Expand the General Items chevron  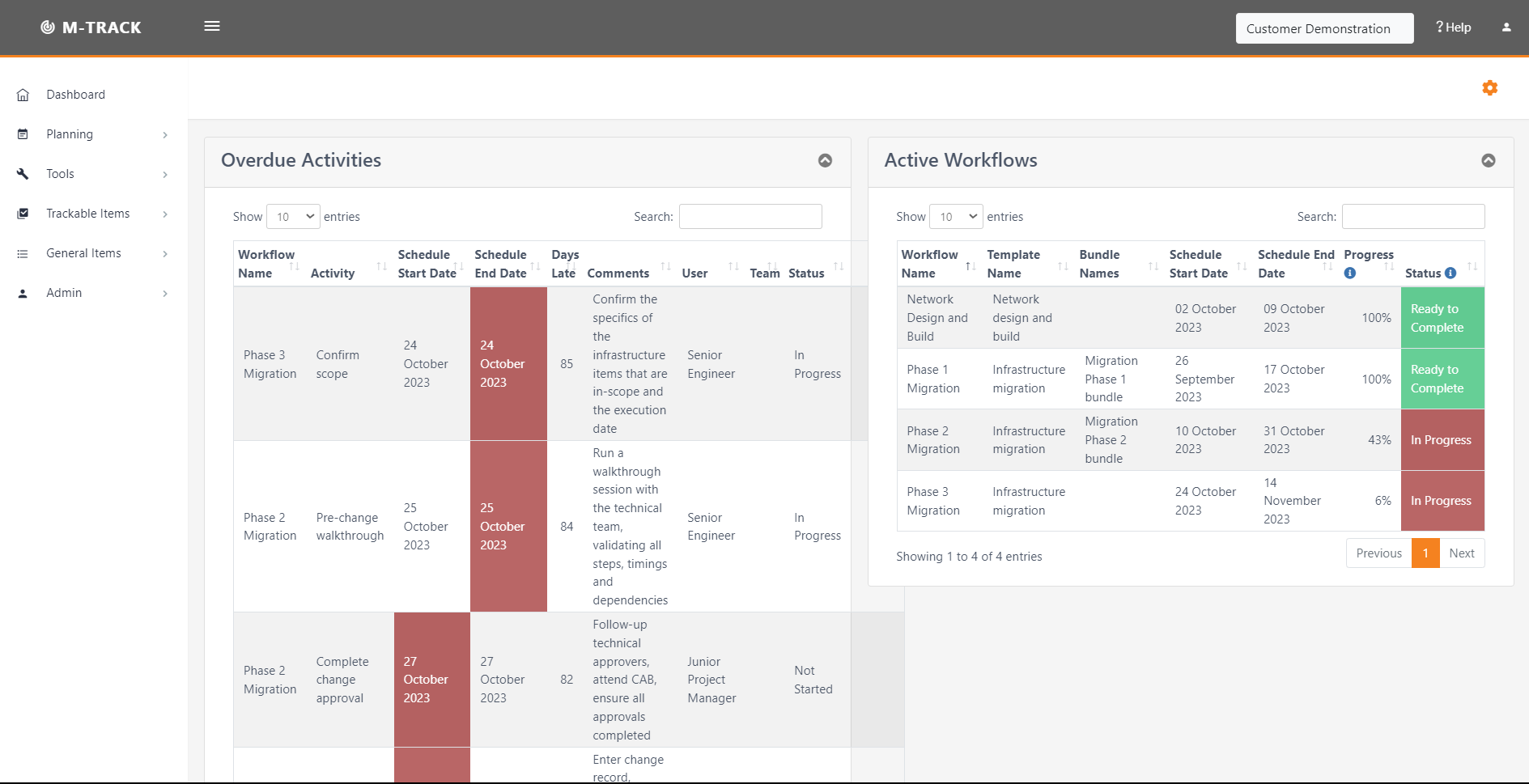165,254
